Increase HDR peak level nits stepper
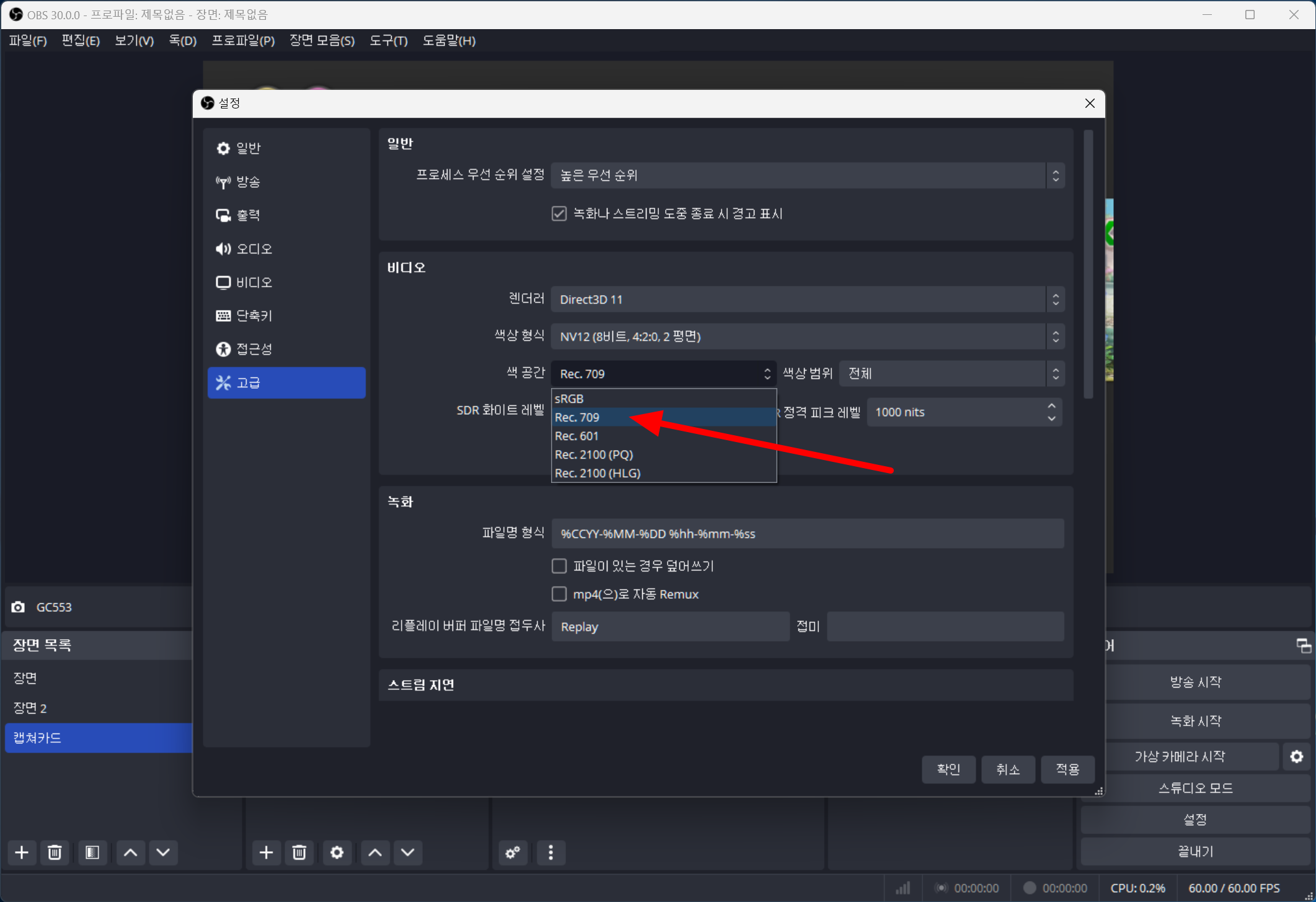Image resolution: width=1316 pixels, height=902 pixels. 1051,406
